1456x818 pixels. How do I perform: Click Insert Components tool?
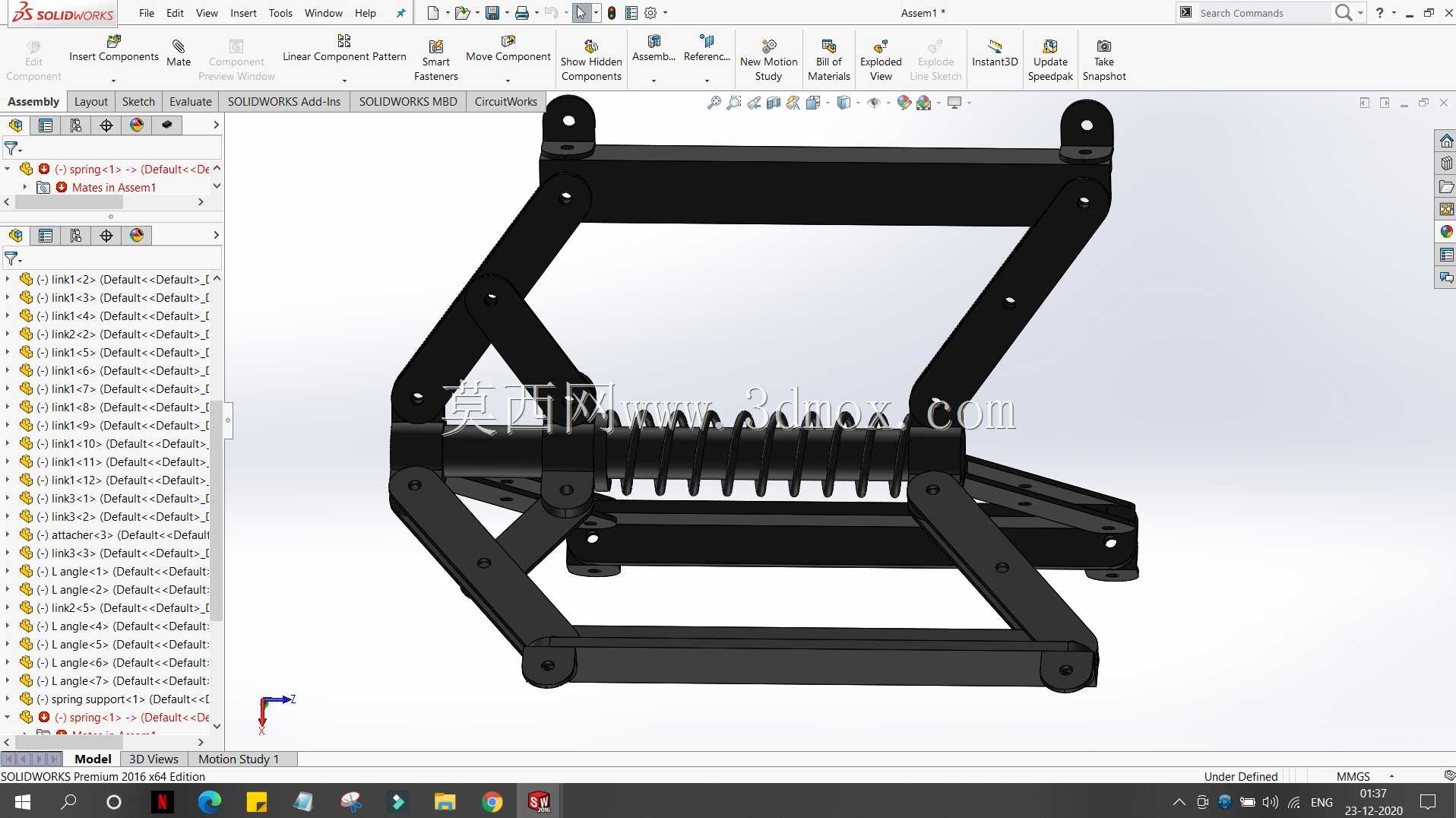(x=114, y=49)
